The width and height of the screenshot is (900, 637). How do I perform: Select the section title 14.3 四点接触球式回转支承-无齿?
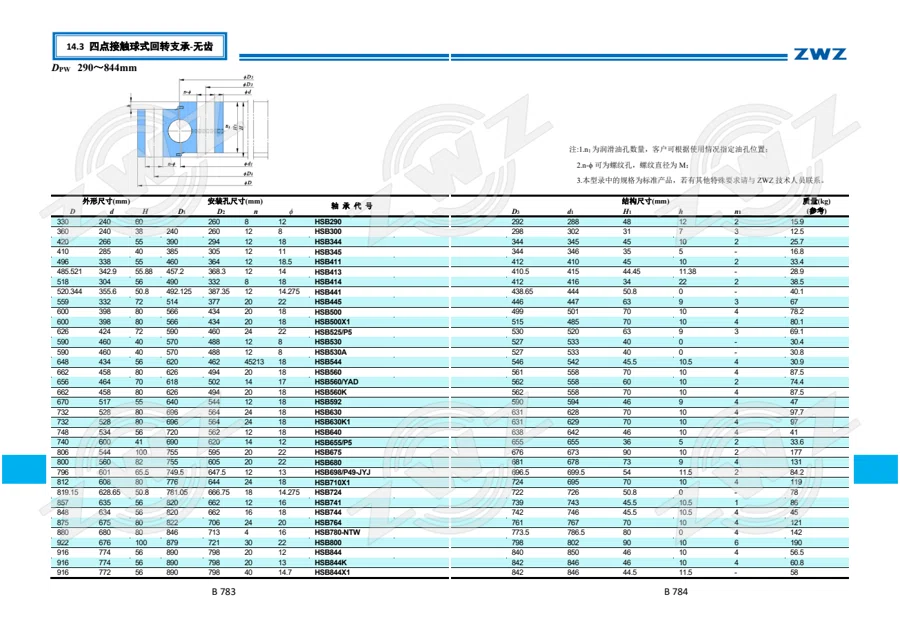click(139, 46)
